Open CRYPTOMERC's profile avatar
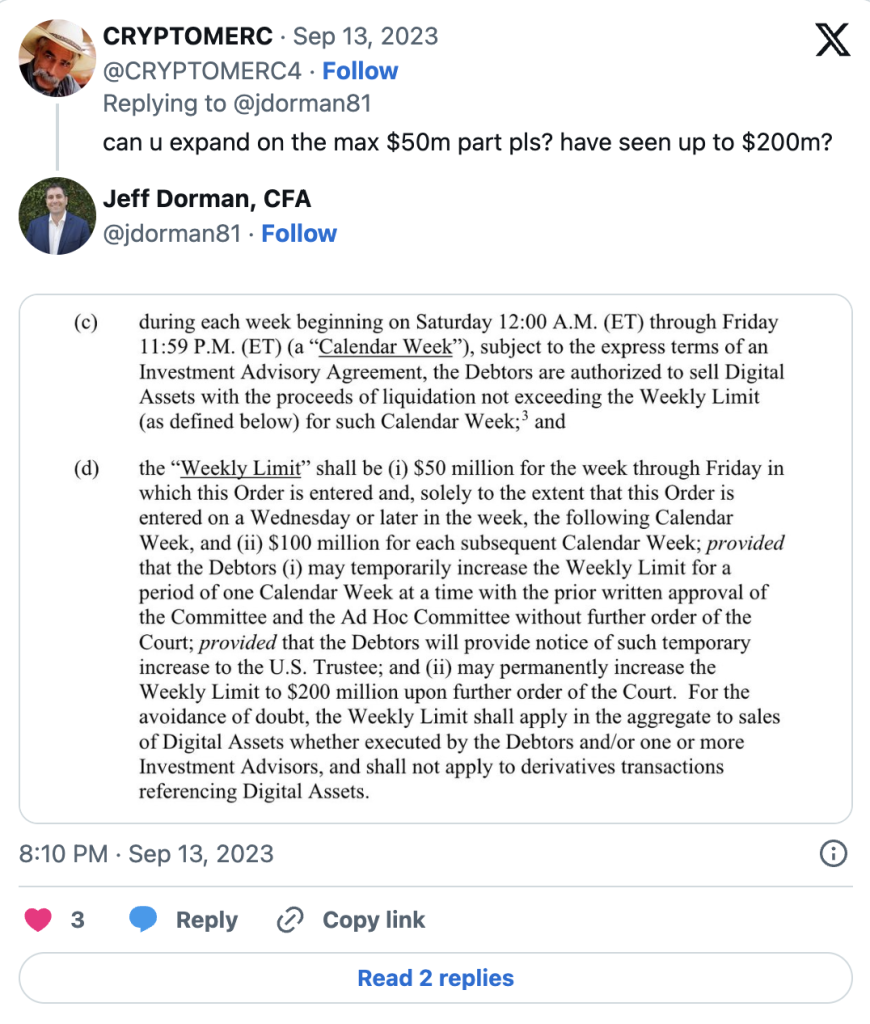The image size is (870, 1024). pos(58,57)
